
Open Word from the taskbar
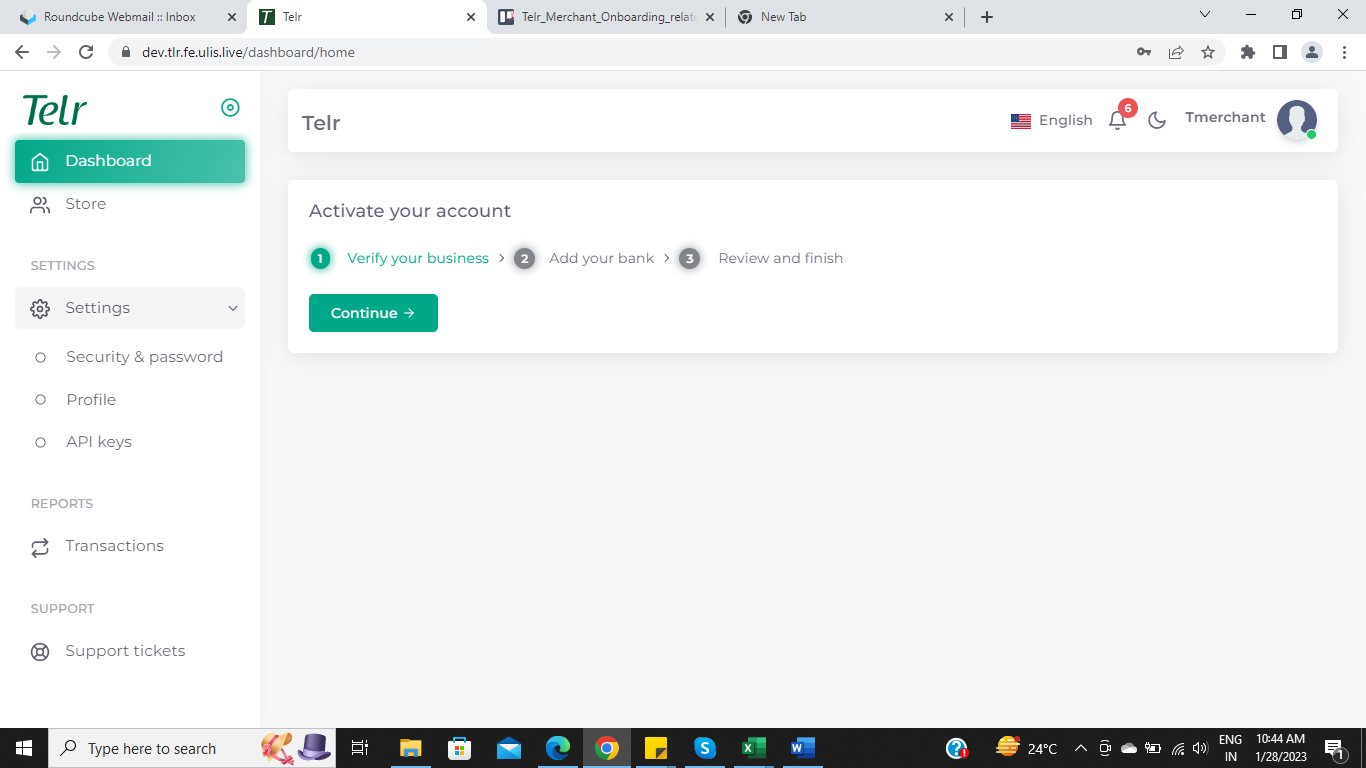coord(802,748)
